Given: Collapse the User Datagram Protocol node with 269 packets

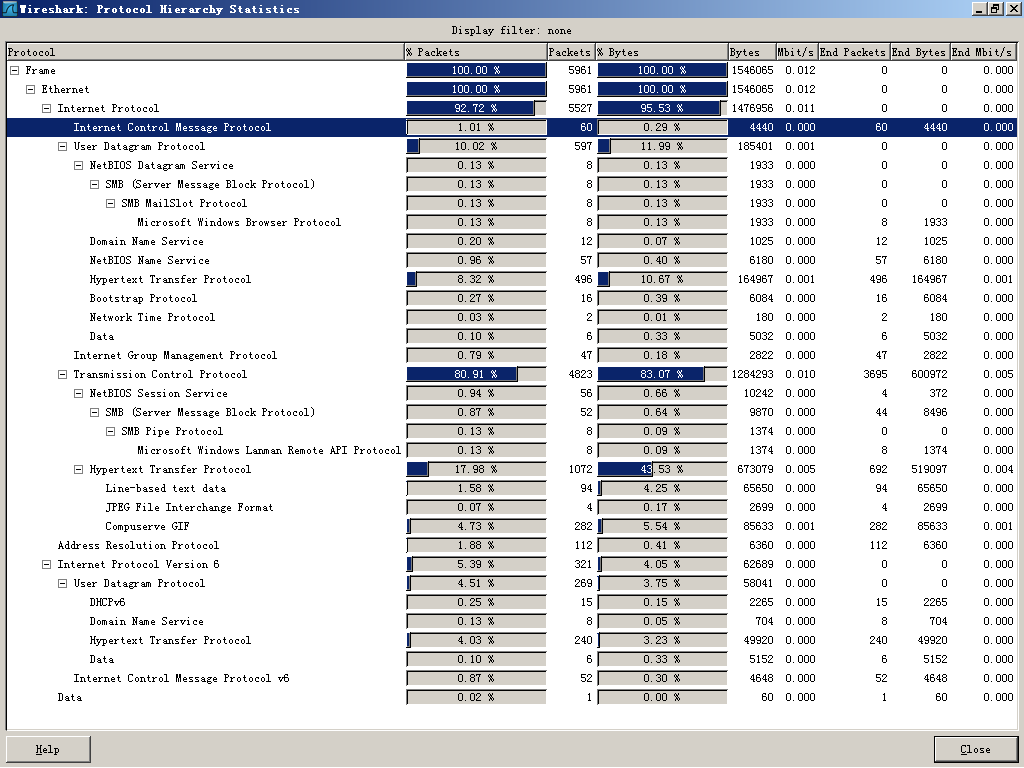Looking at the screenshot, I should pyautogui.click(x=62, y=583).
